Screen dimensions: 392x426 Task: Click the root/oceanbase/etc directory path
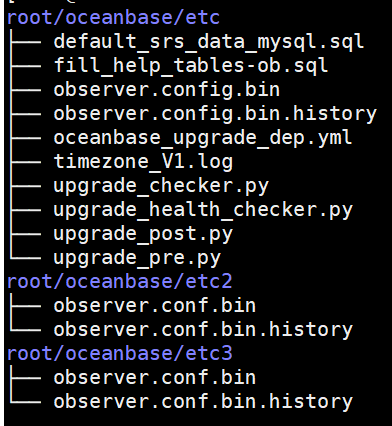click(113, 18)
